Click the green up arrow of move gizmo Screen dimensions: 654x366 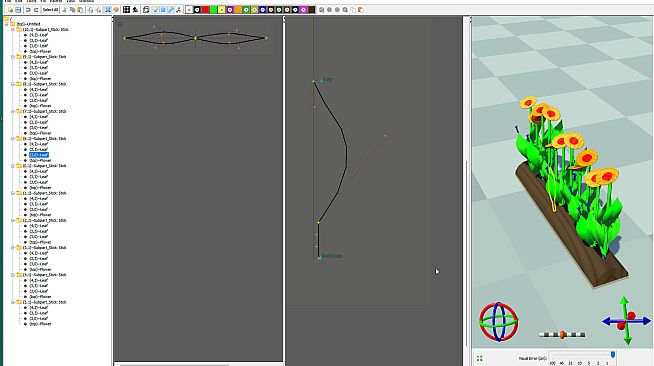[x=624, y=303]
